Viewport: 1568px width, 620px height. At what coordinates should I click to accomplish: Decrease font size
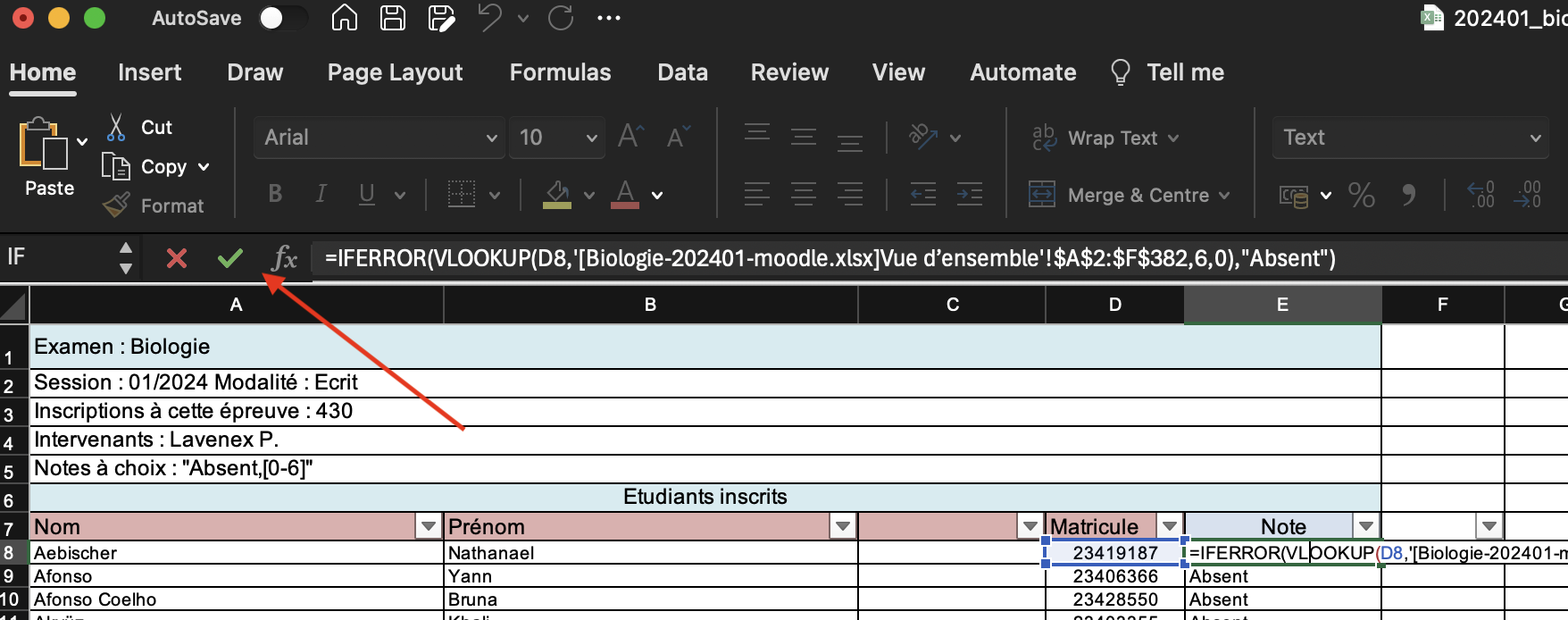(679, 137)
